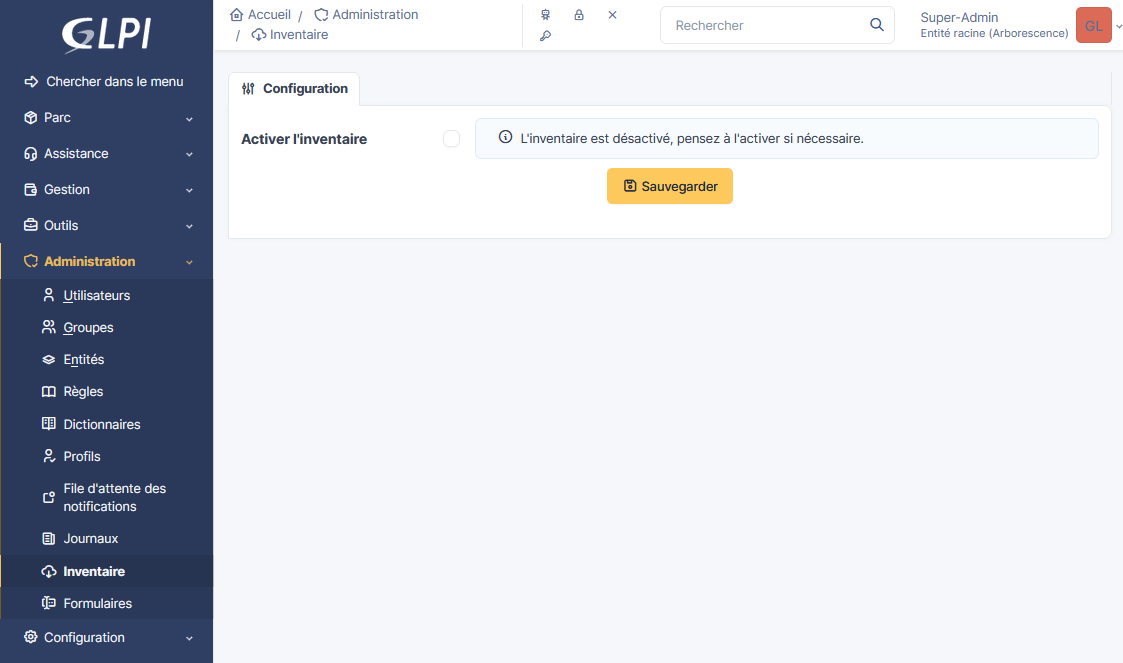Open Utilisateurs via its person icon

(x=49, y=295)
